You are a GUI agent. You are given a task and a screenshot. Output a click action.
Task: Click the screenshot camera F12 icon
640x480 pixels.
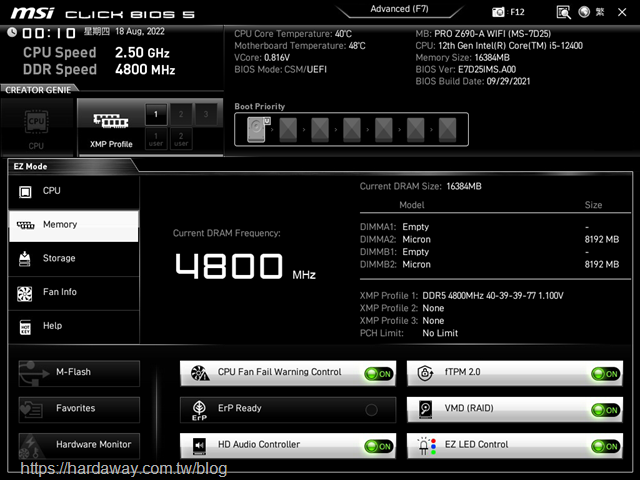pyautogui.click(x=498, y=12)
